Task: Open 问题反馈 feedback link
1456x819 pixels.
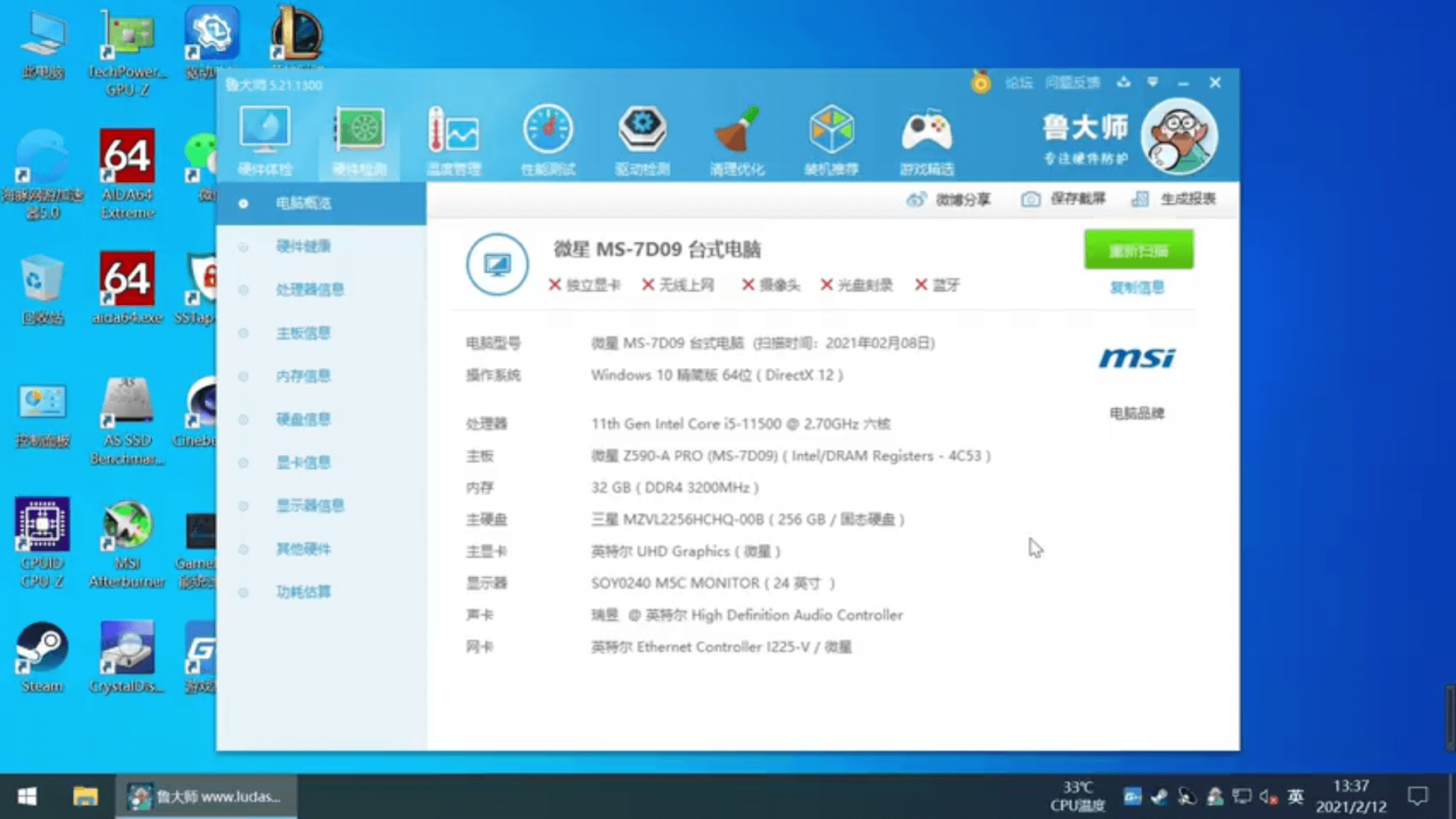Action: [x=1073, y=83]
